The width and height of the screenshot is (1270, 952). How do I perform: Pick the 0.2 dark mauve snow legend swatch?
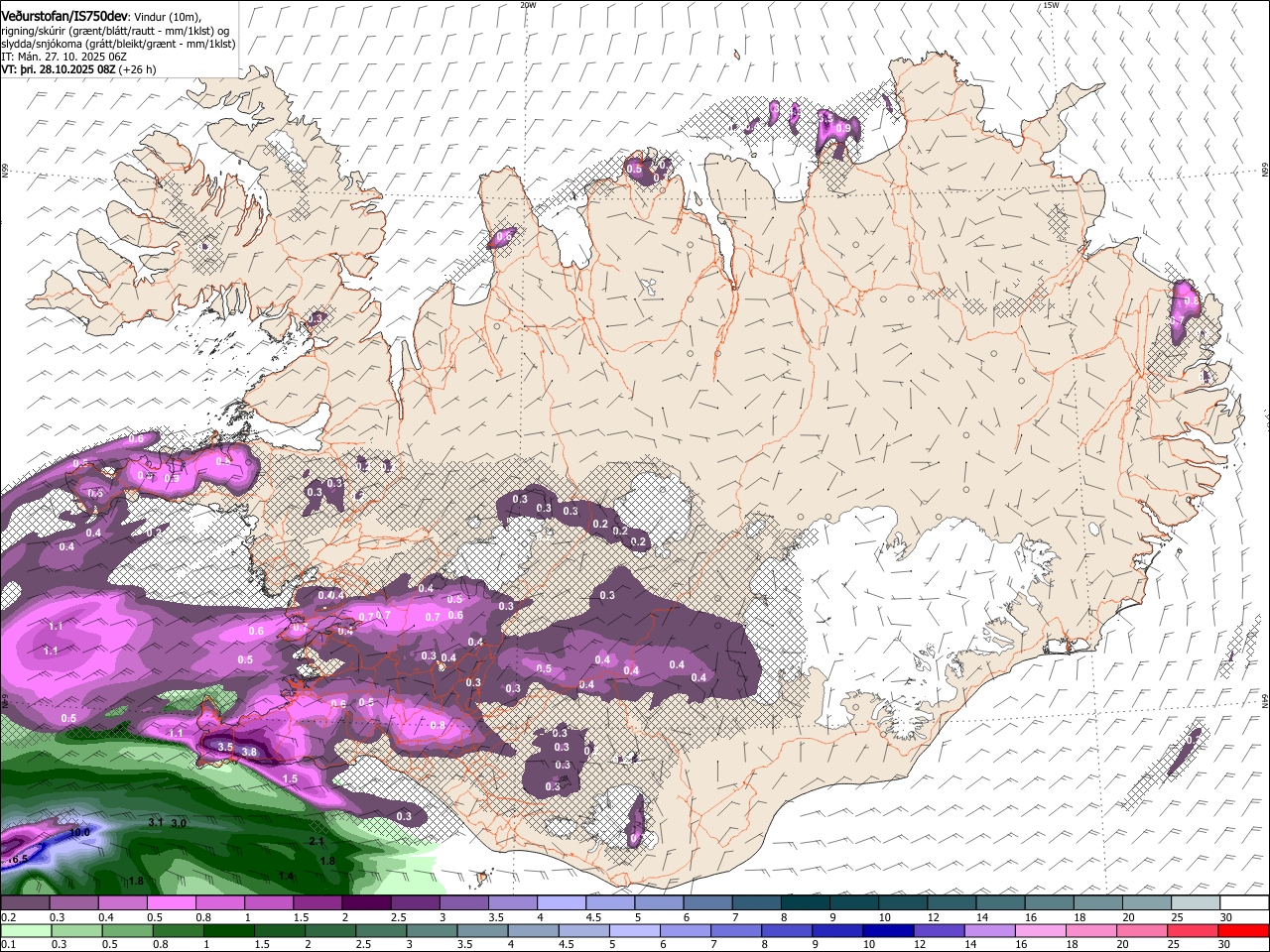(x=25, y=902)
